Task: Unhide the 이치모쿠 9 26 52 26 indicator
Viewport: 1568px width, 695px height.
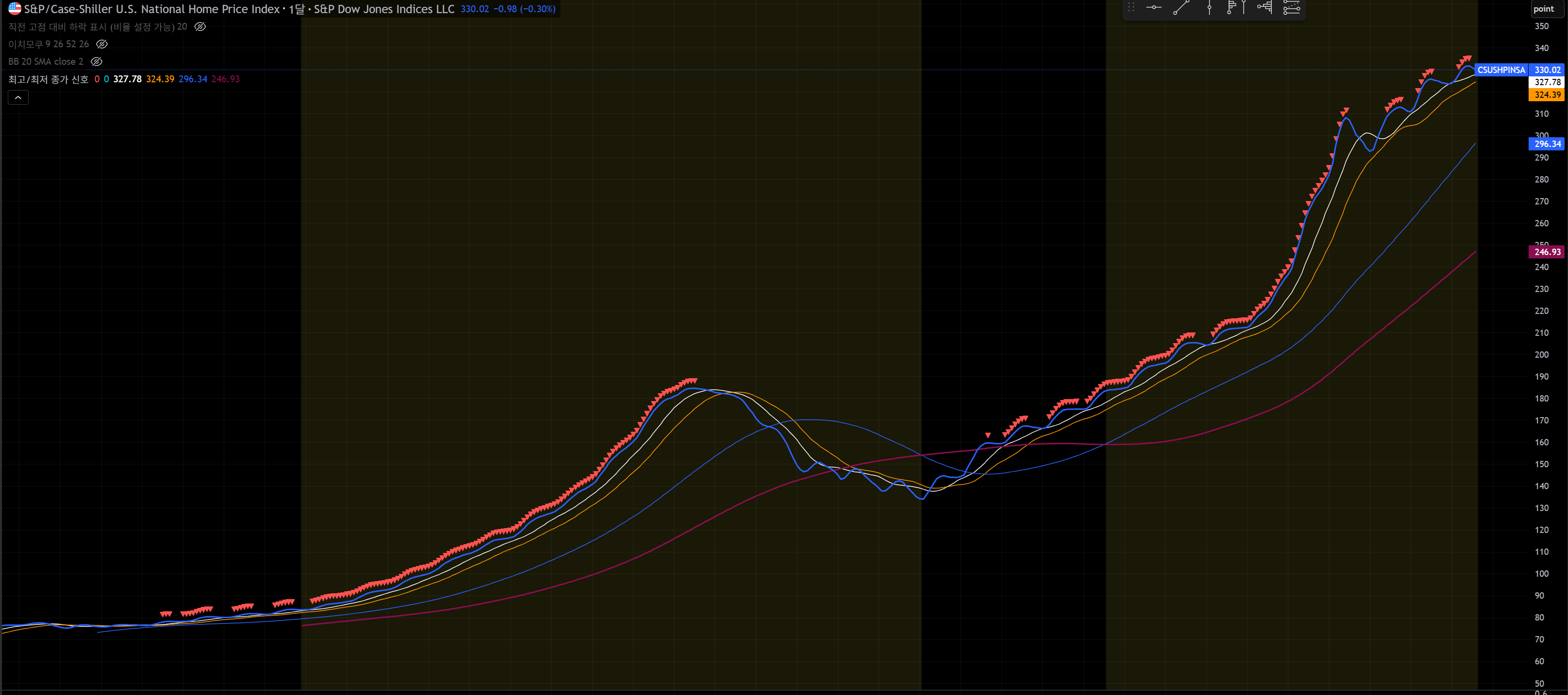Action: [x=102, y=44]
